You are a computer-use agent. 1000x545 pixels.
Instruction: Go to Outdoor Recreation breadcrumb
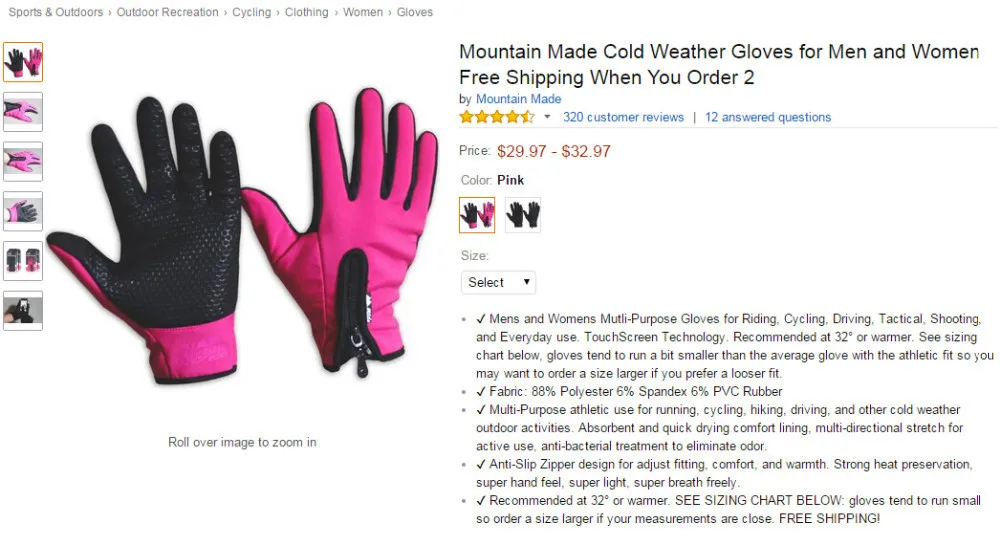[167, 12]
